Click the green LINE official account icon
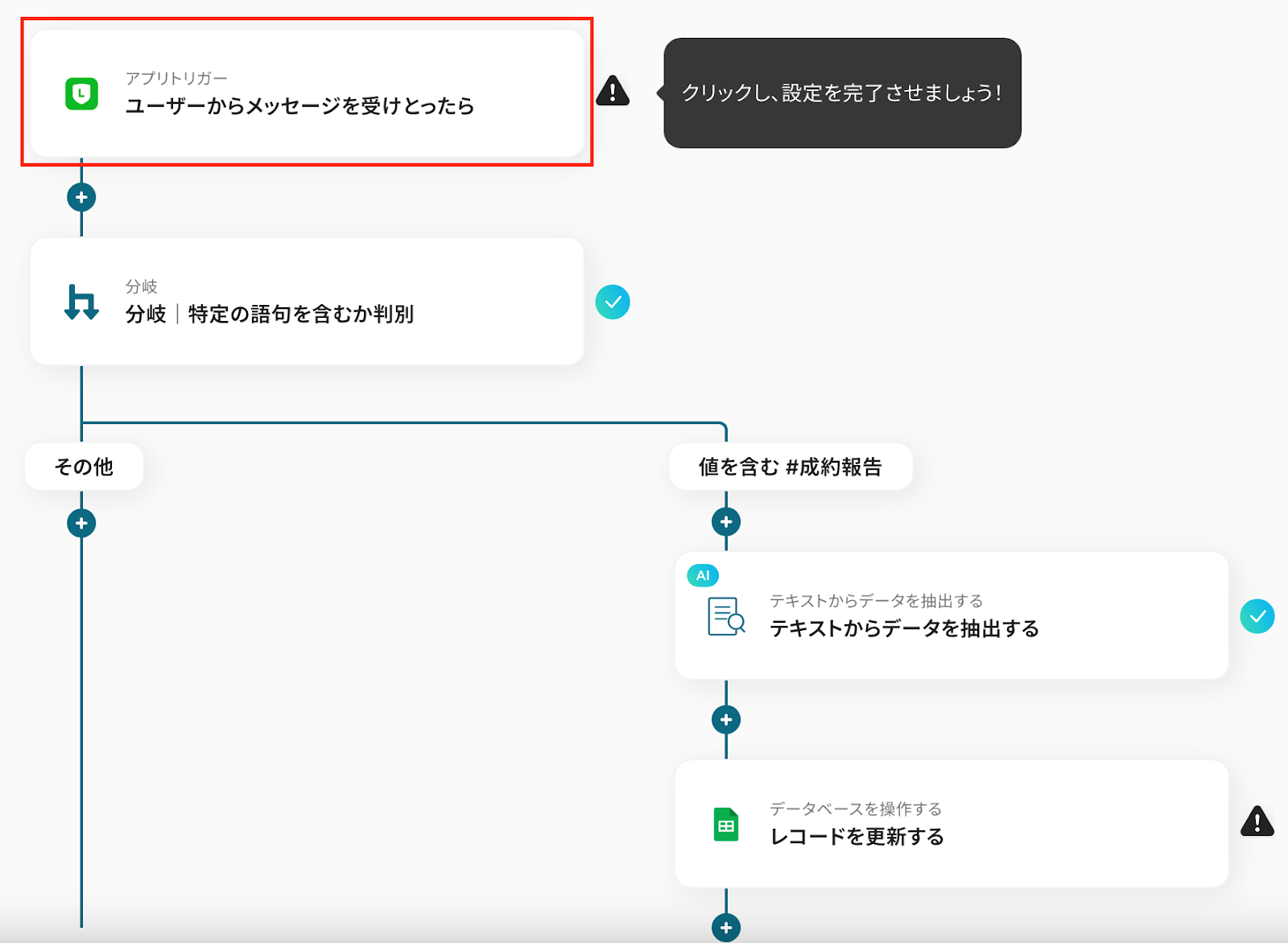The width and height of the screenshot is (1288, 943). click(x=81, y=93)
